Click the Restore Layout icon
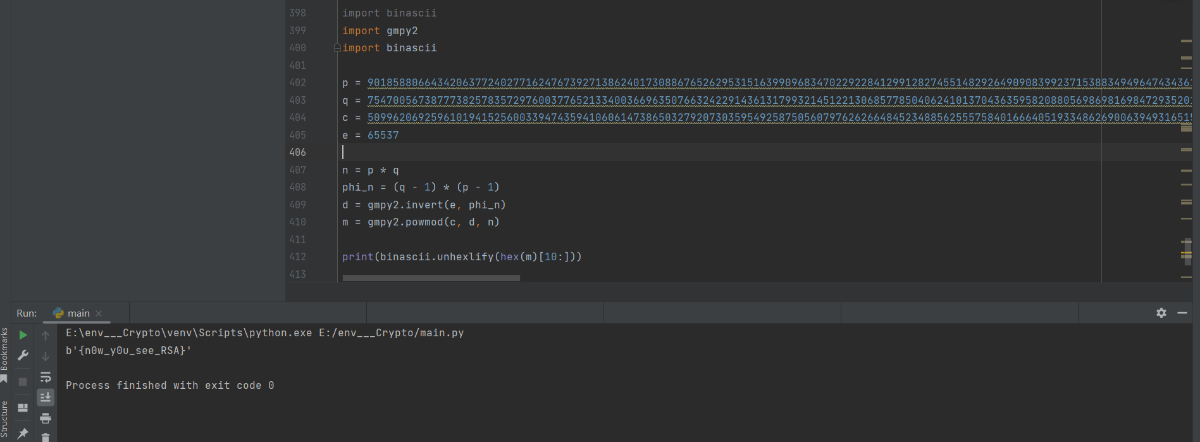The width and height of the screenshot is (1200, 442). click(23, 408)
